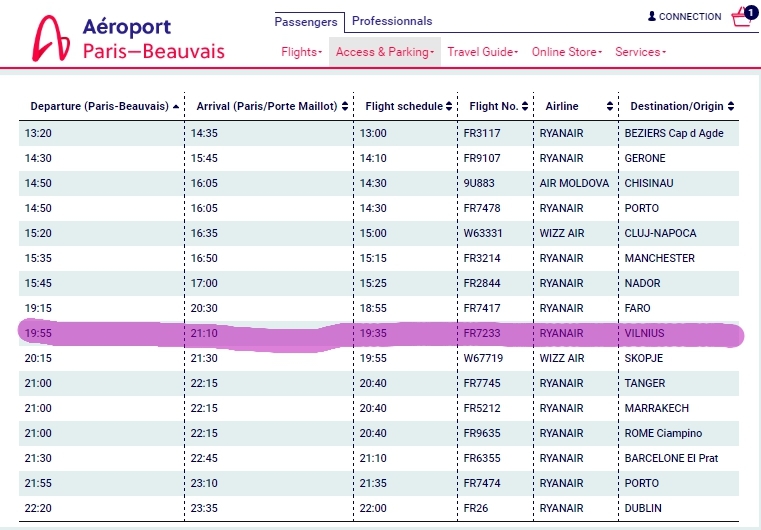The height and width of the screenshot is (530, 761).
Task: Switch to the Professionnals tab
Action: pos(392,21)
